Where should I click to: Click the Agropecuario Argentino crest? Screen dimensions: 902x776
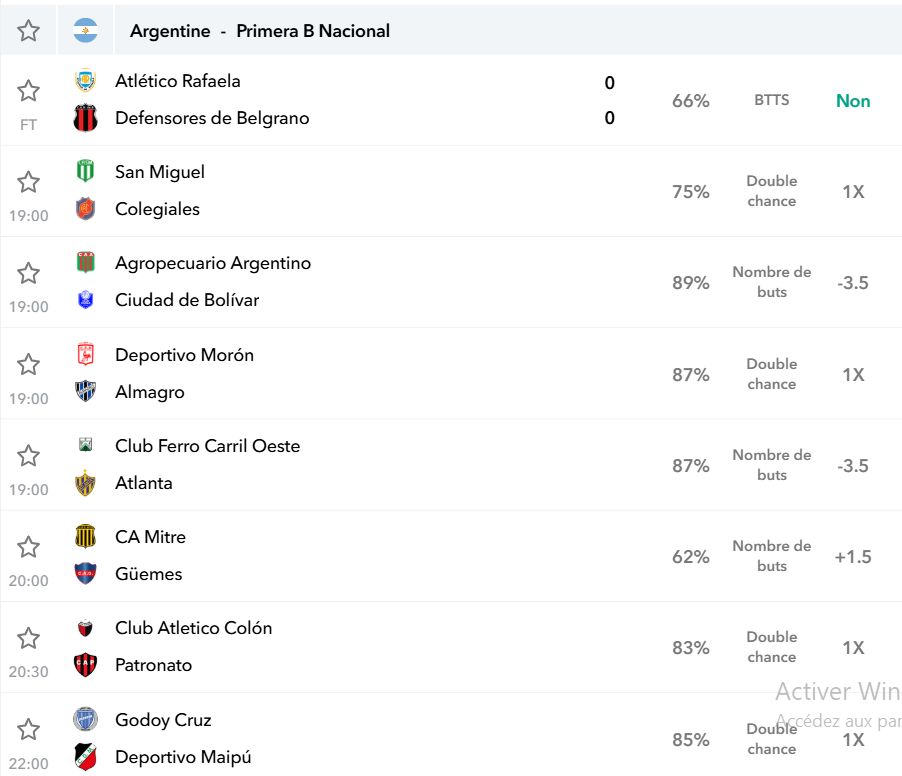(85, 262)
